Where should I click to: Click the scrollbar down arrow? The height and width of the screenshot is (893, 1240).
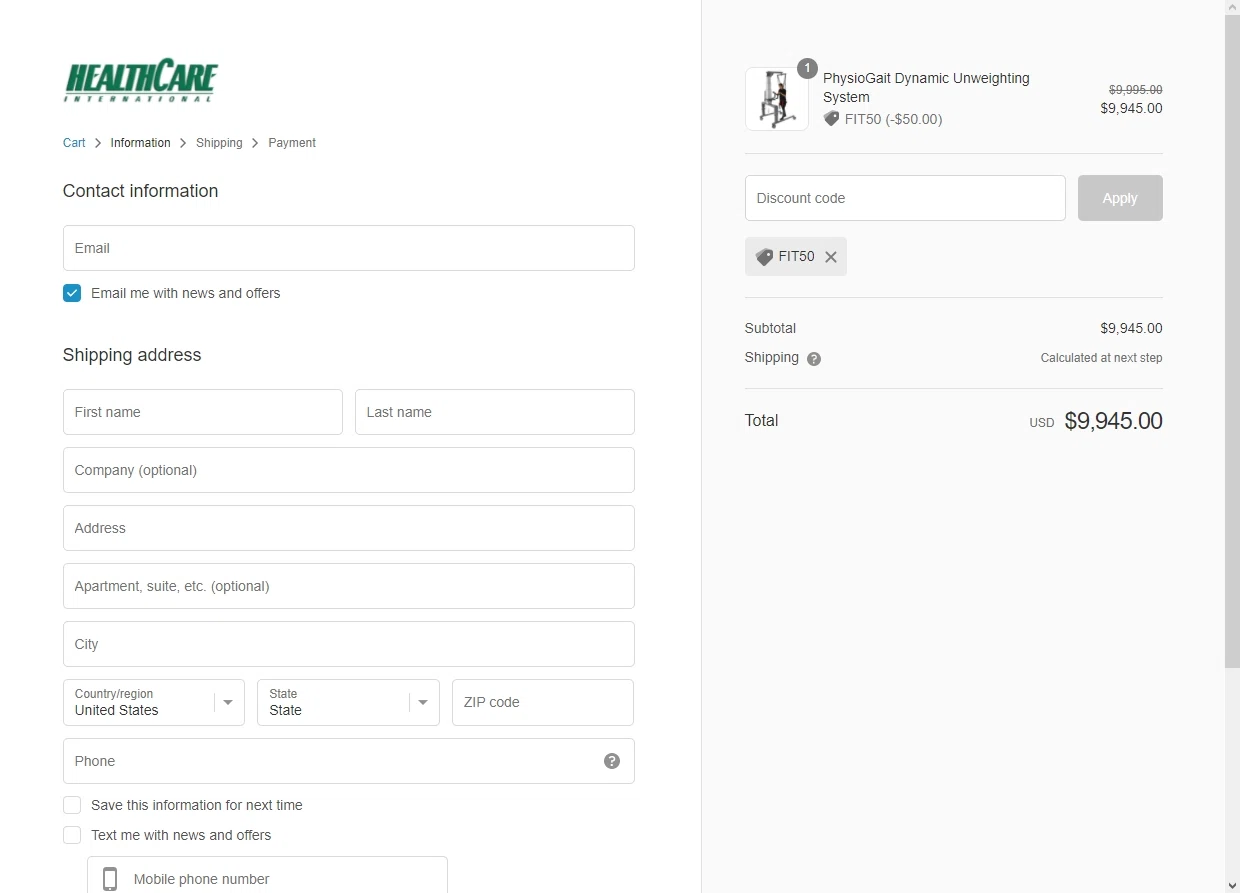pos(1232,885)
